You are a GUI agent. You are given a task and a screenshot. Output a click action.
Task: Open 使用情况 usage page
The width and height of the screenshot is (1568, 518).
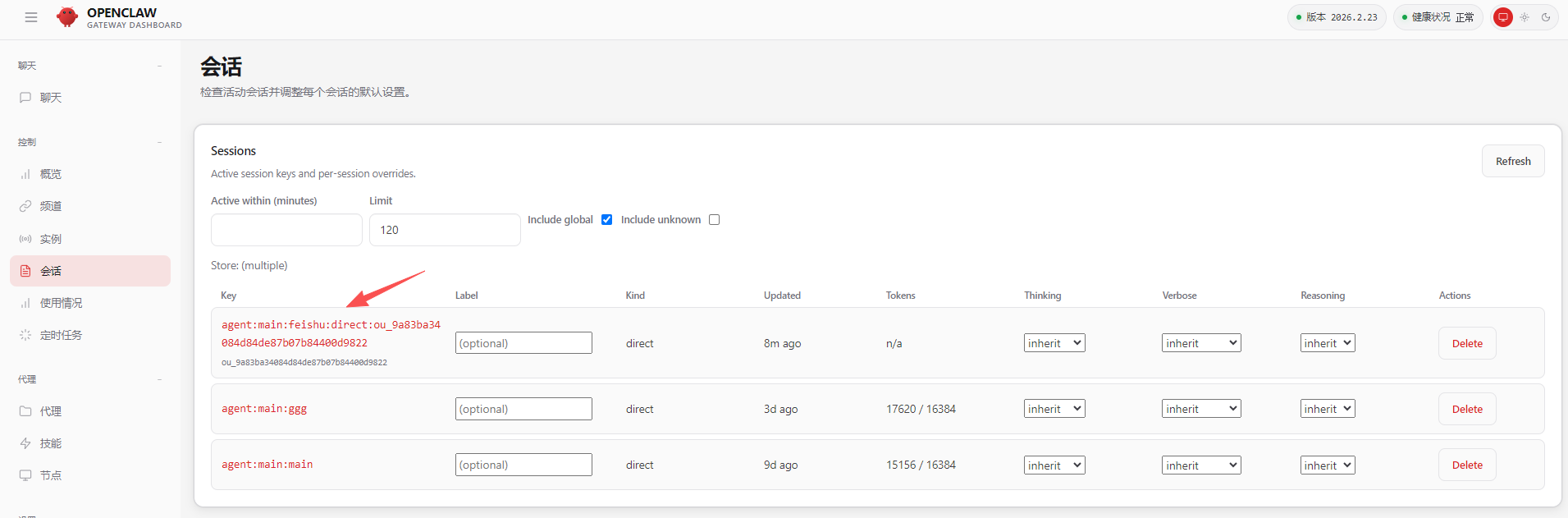[90, 303]
